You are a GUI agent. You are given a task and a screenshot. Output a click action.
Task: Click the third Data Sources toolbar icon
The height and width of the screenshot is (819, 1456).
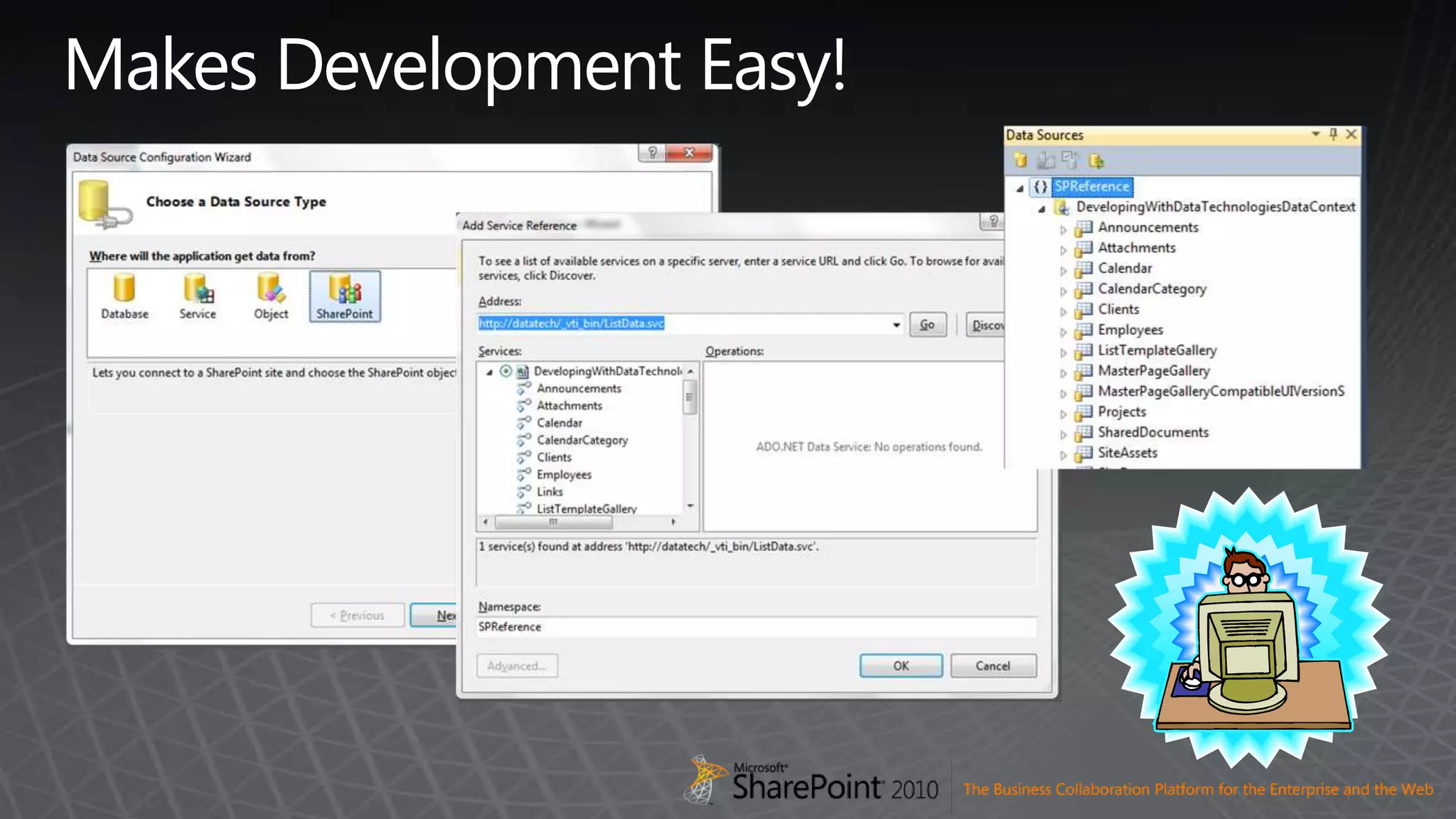point(1070,161)
